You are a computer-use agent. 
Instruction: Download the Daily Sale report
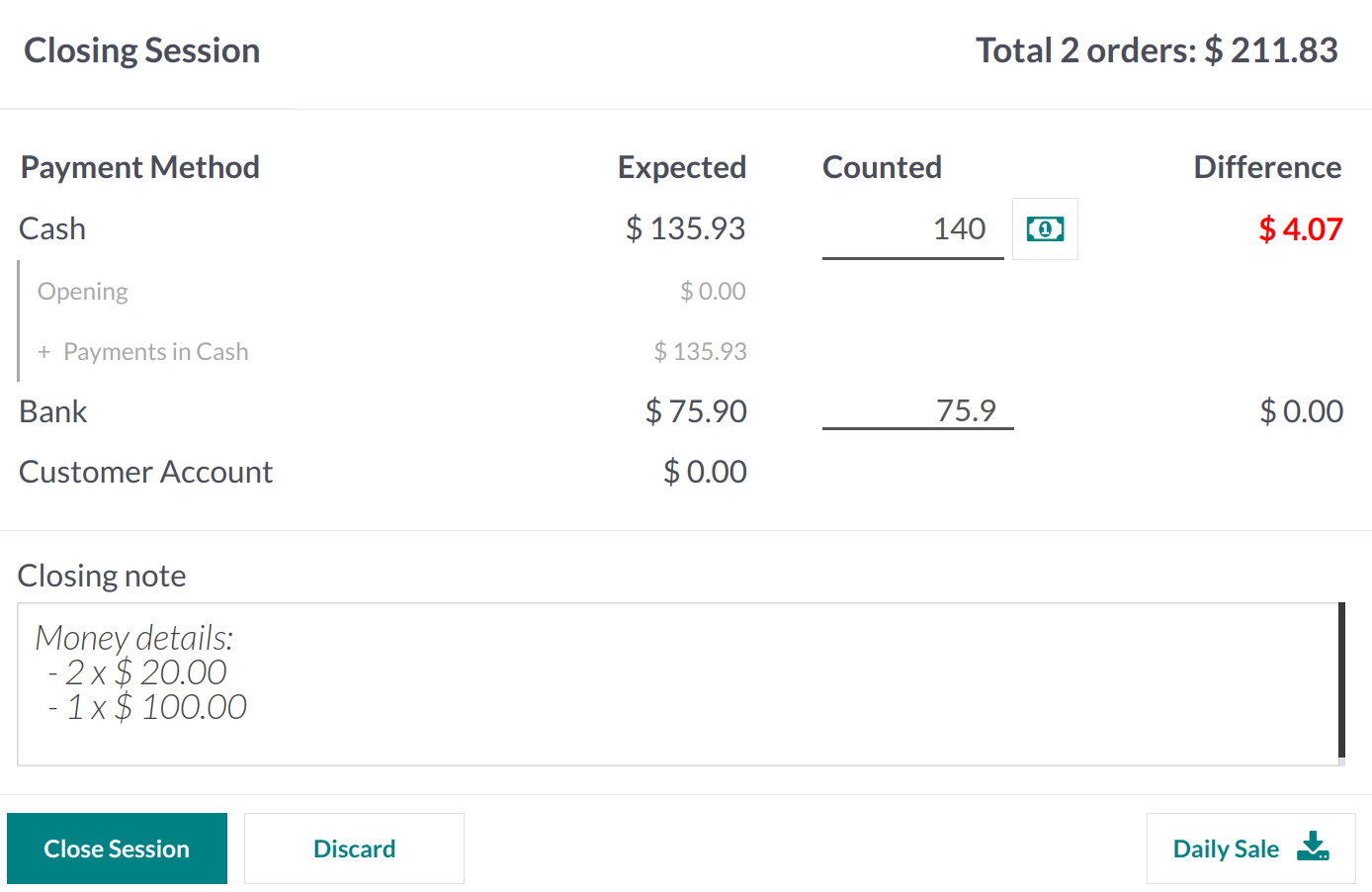click(1250, 848)
